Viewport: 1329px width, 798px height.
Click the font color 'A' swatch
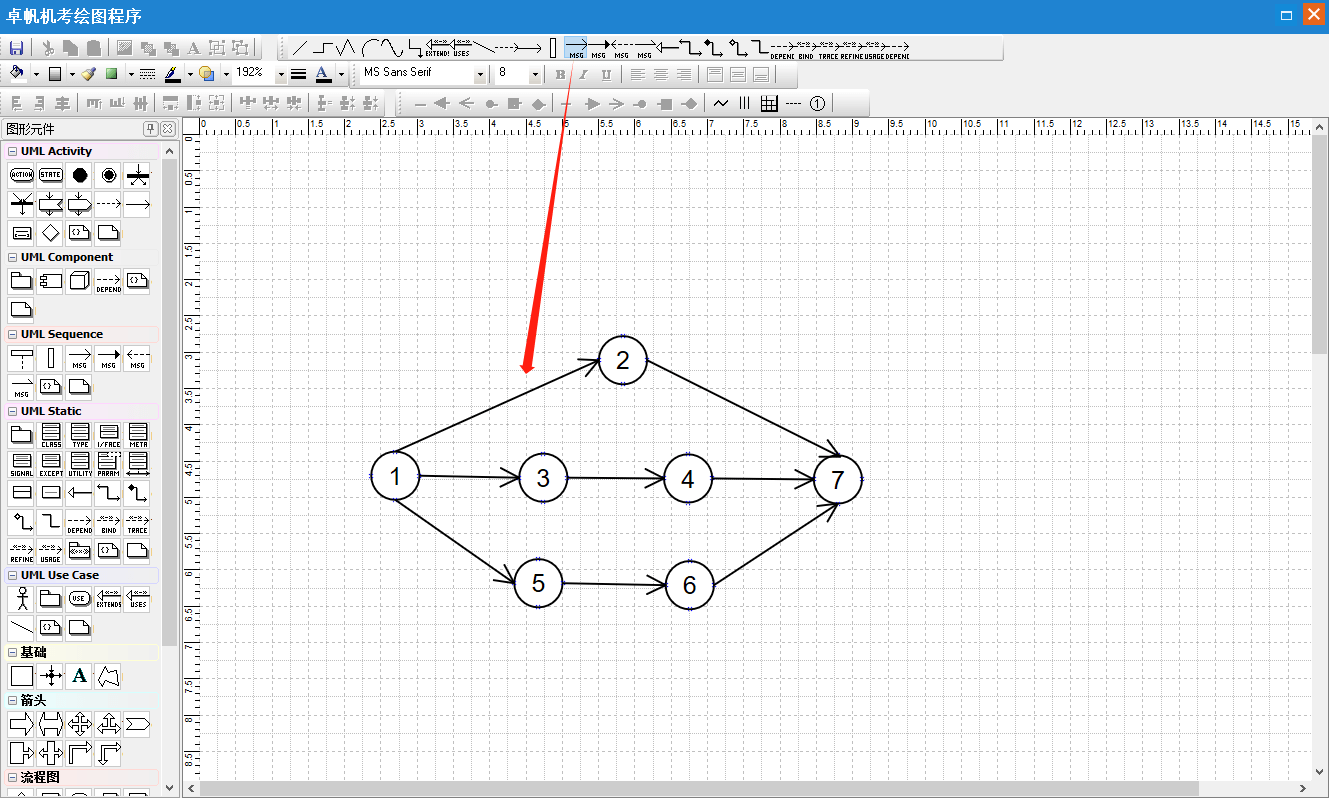tap(322, 74)
